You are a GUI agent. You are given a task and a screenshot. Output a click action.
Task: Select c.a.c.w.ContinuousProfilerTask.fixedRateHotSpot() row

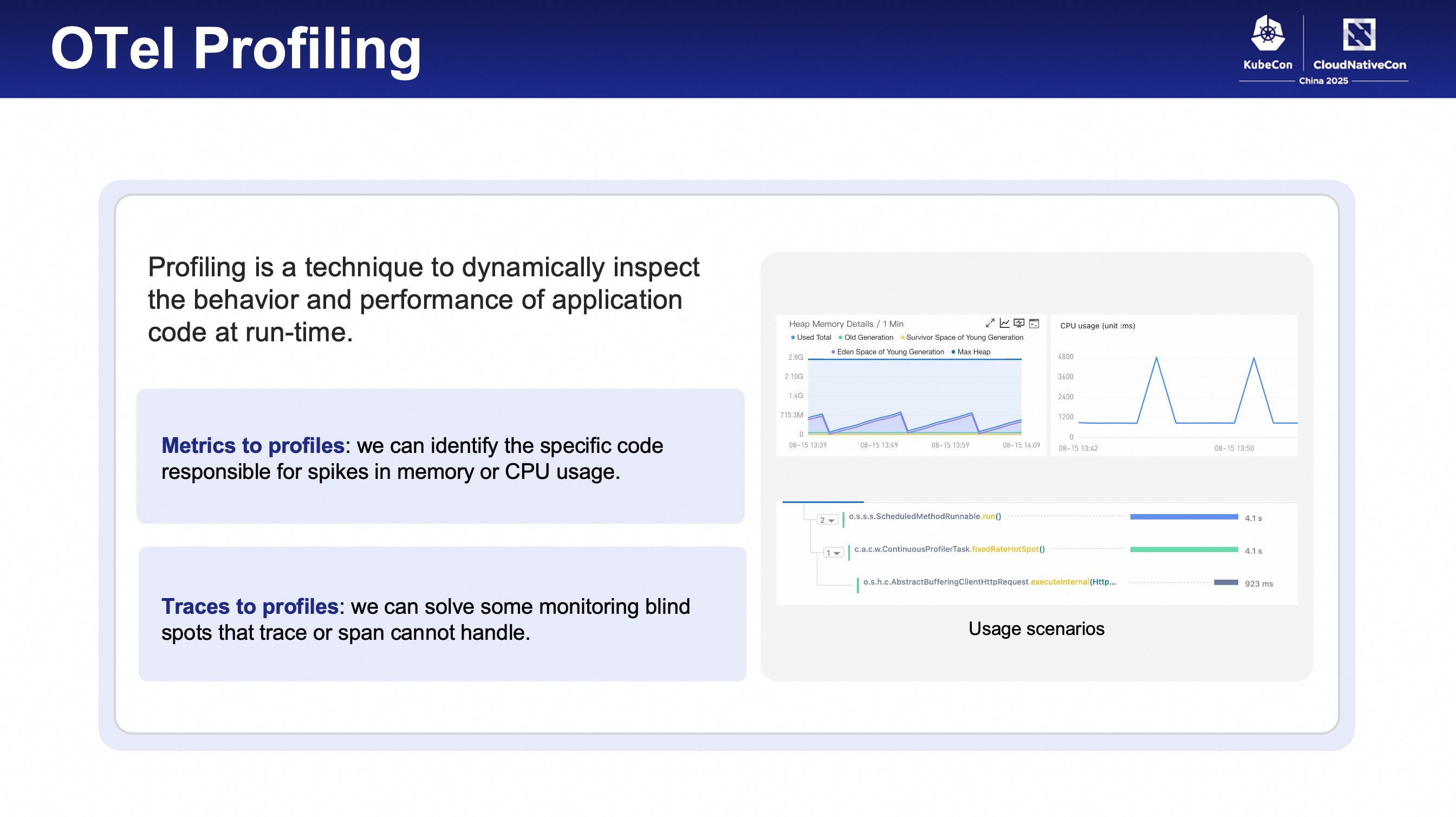tap(950, 549)
